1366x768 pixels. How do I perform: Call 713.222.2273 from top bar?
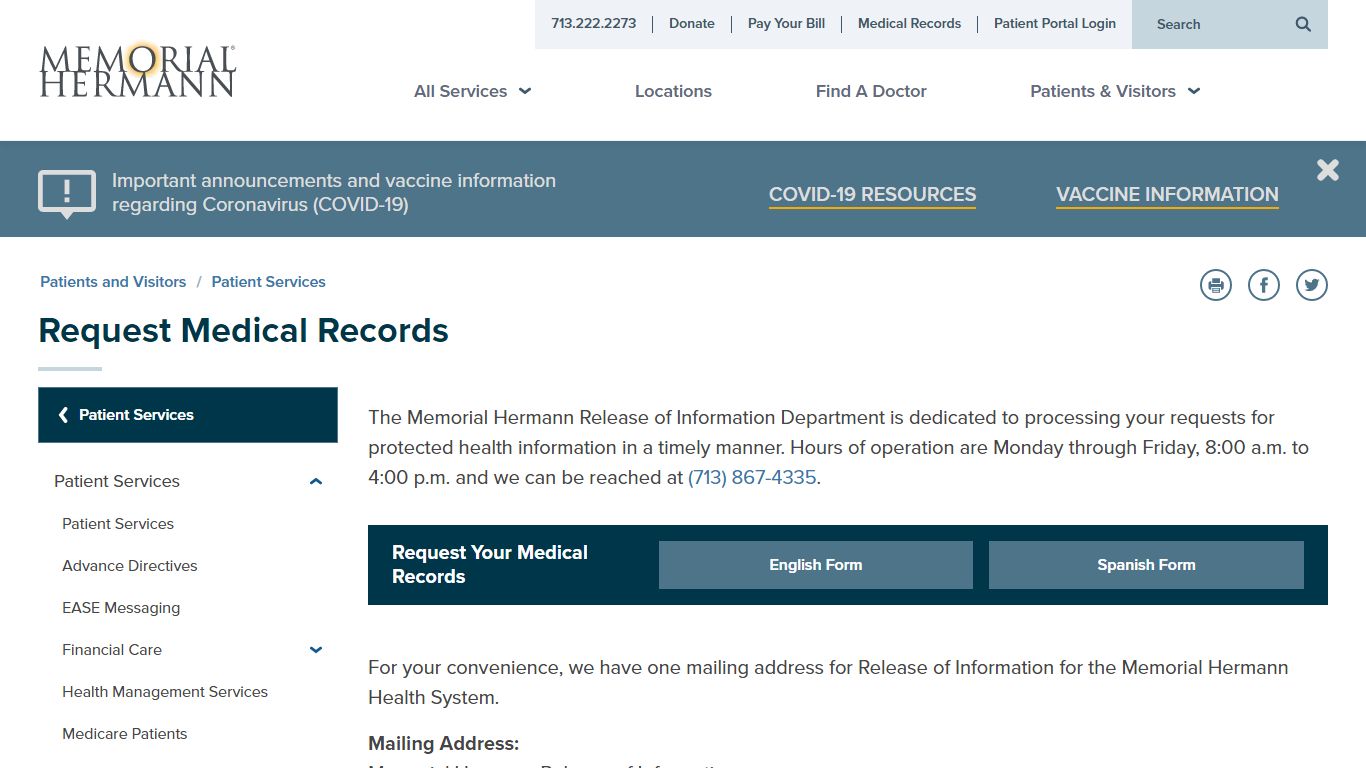click(x=593, y=24)
